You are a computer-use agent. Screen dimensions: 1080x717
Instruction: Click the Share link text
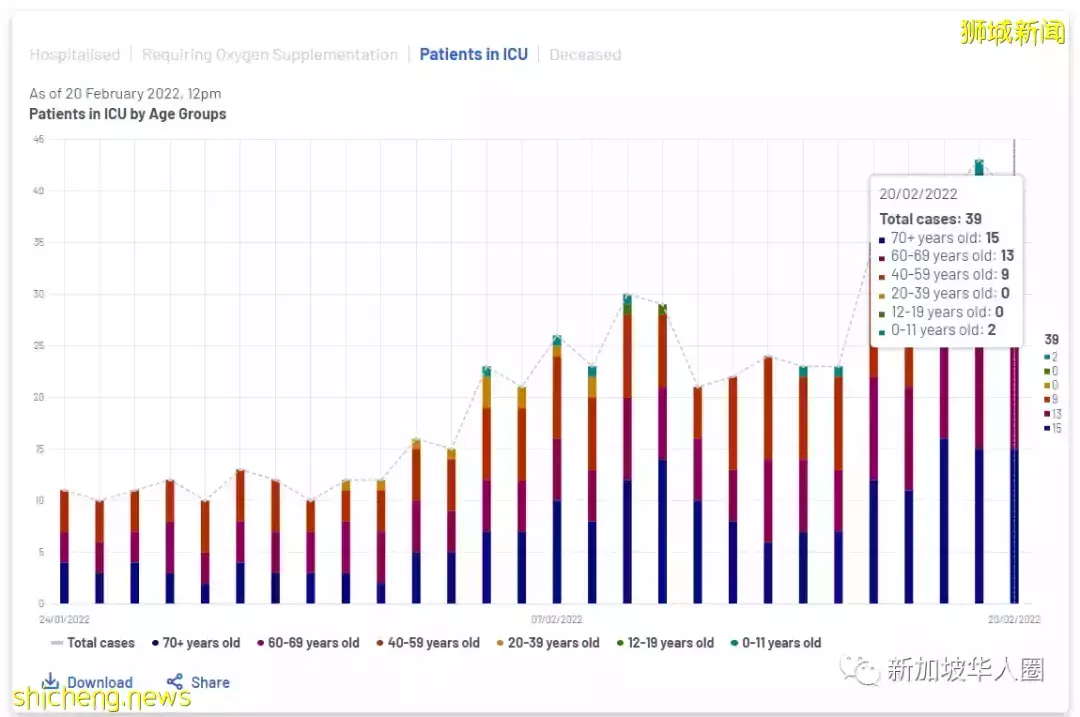(x=210, y=683)
